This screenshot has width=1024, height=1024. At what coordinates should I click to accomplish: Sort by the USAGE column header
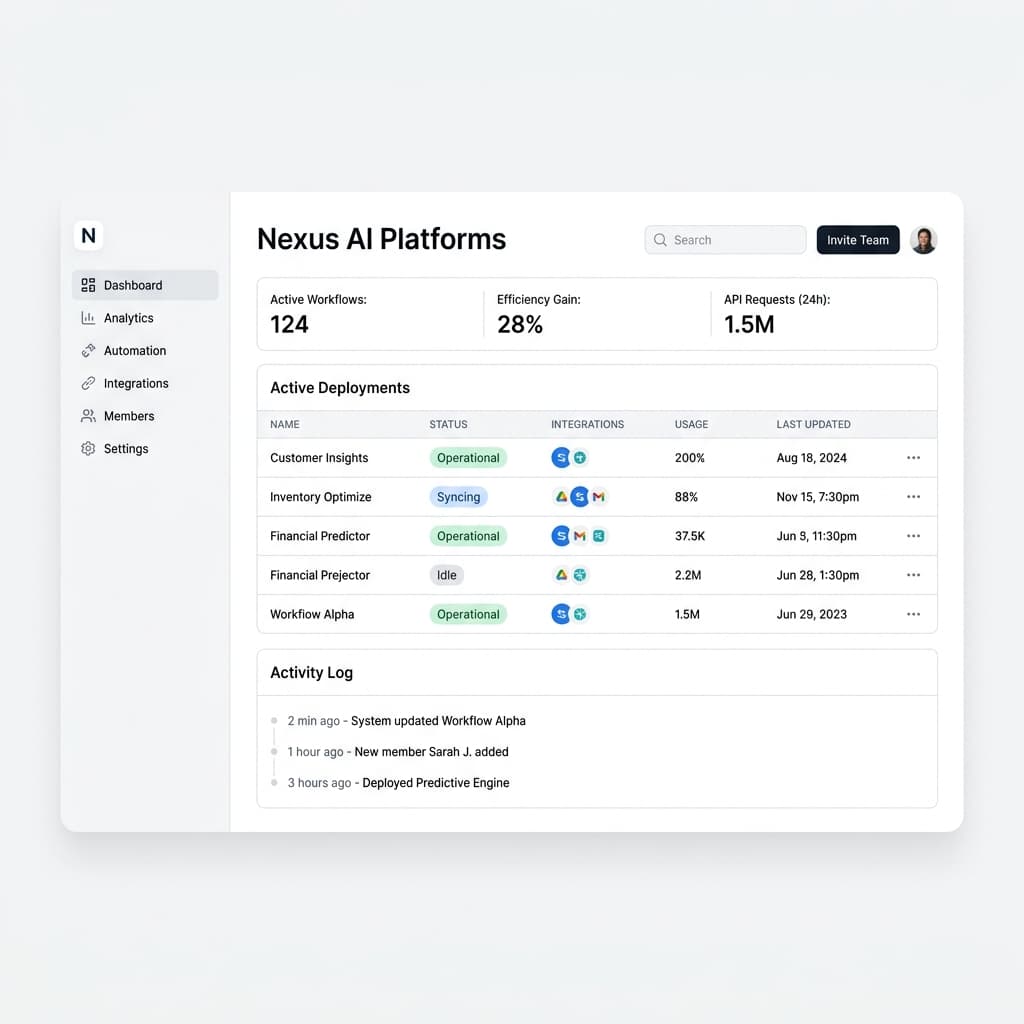692,424
